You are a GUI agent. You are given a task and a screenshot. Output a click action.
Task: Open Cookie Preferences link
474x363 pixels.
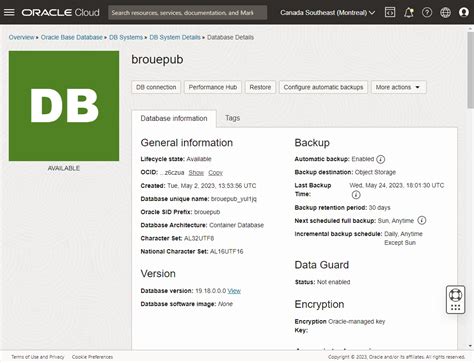pyautogui.click(x=92, y=357)
